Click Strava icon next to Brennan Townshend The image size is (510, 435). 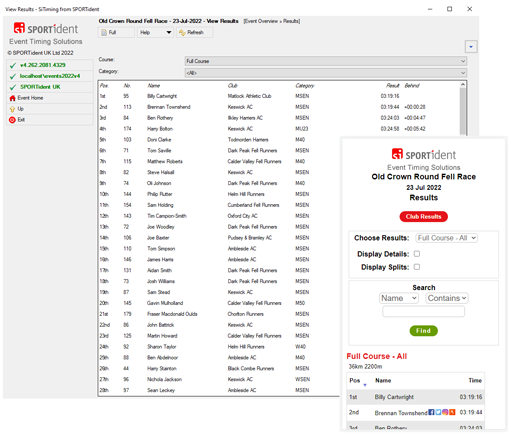click(452, 412)
